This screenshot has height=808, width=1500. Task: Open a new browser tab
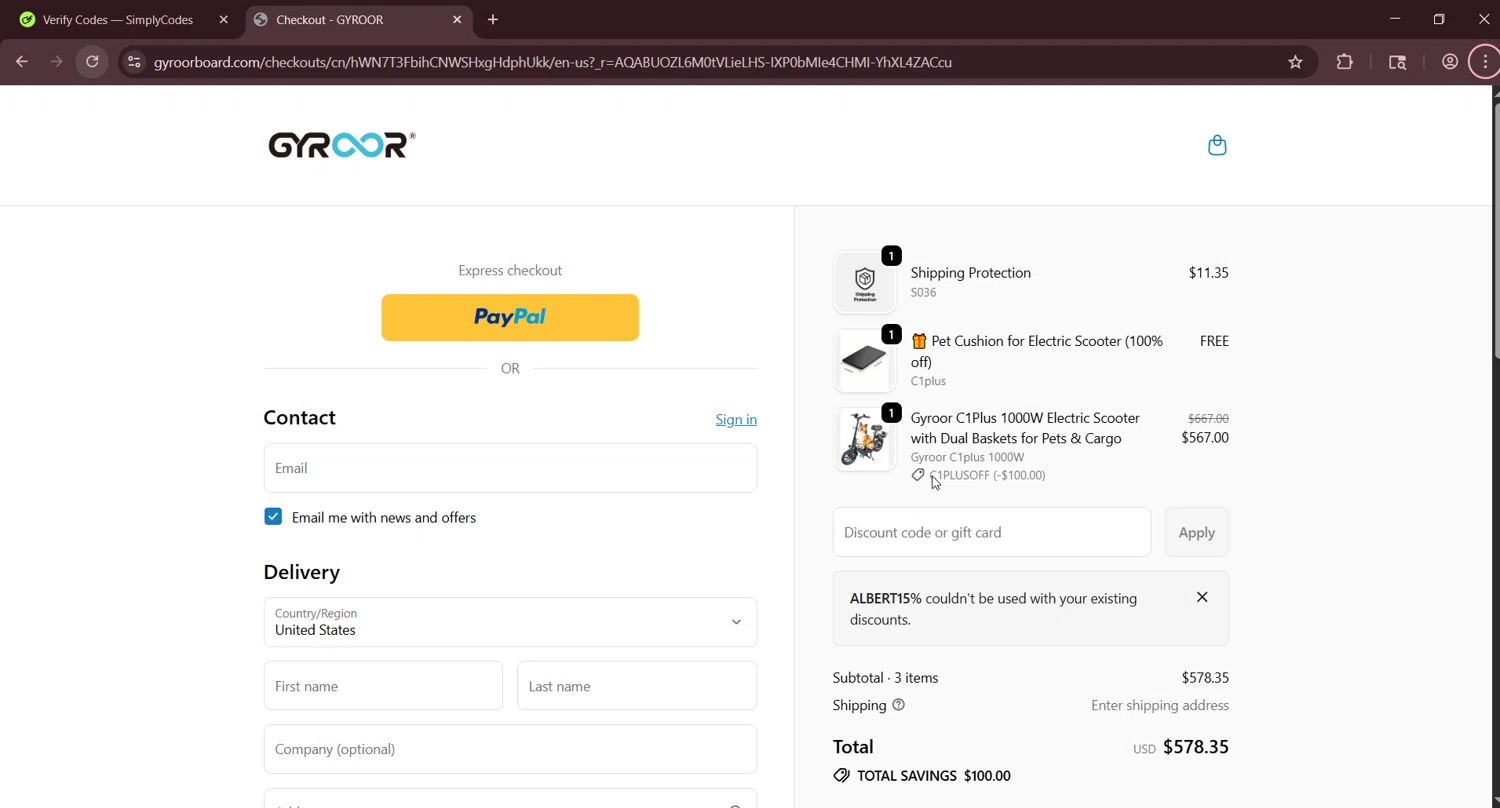click(492, 19)
